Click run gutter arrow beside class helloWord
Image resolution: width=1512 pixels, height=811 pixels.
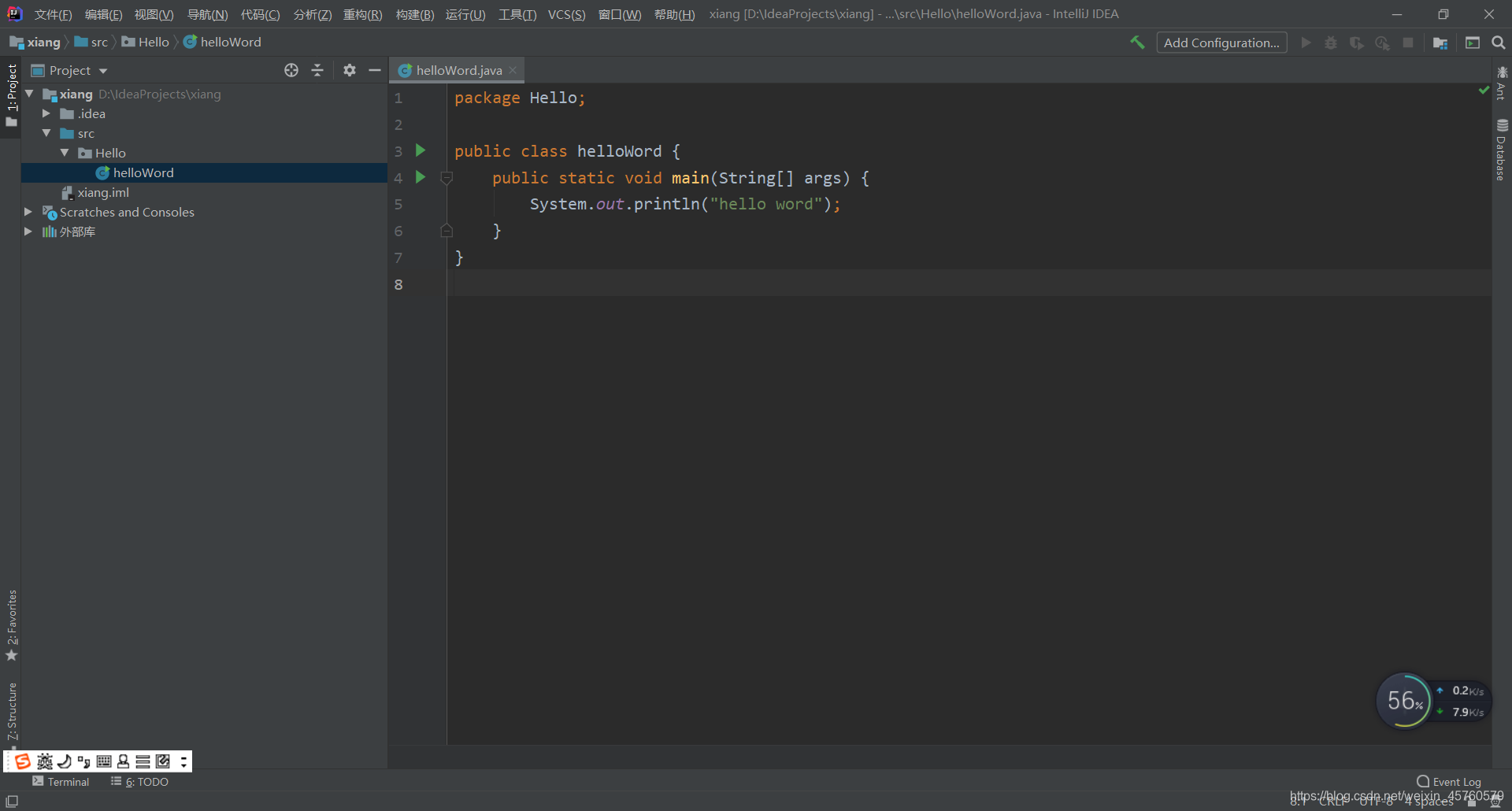421,150
